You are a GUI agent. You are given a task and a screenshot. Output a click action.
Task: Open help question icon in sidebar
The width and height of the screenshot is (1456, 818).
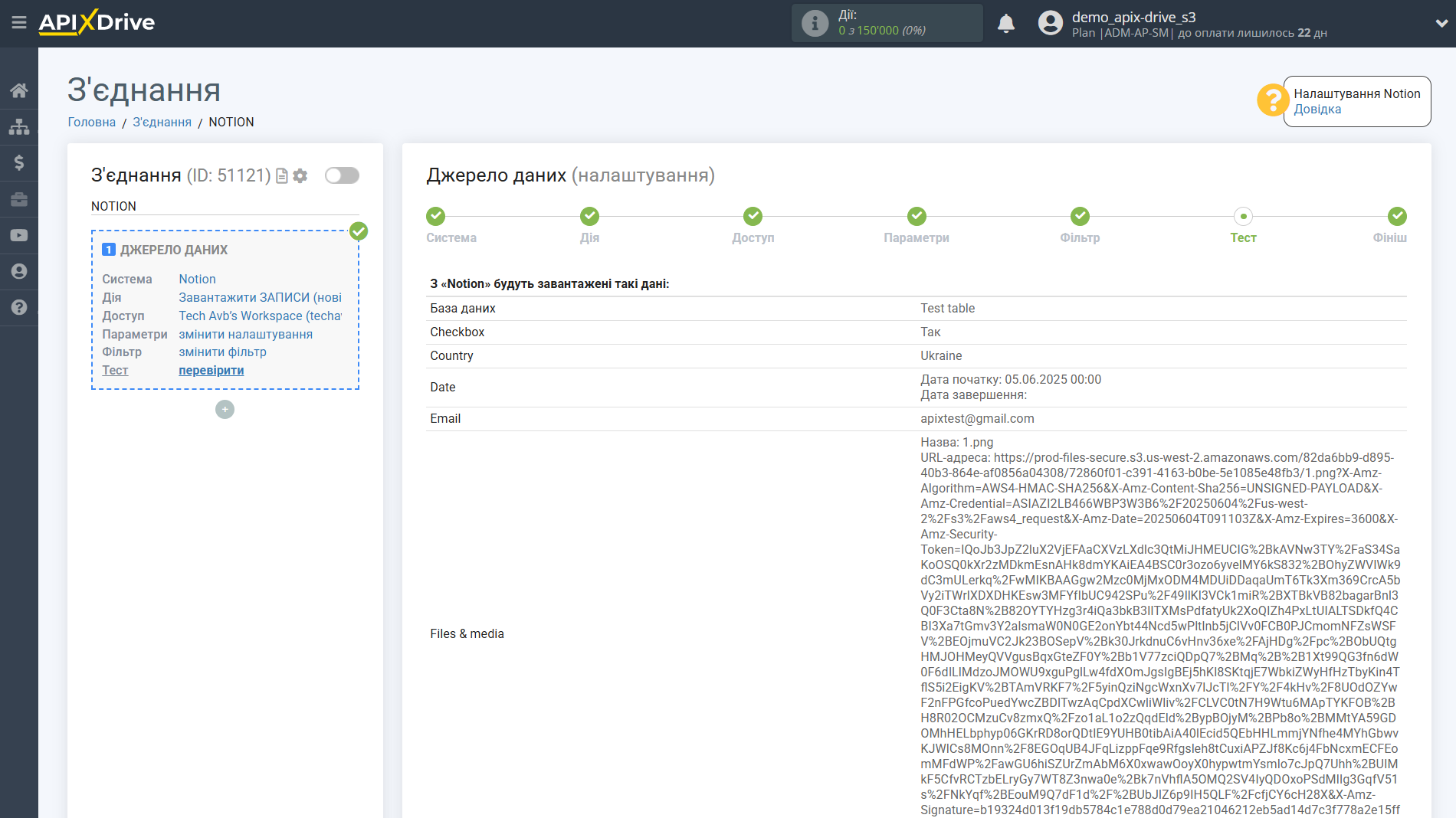click(19, 307)
